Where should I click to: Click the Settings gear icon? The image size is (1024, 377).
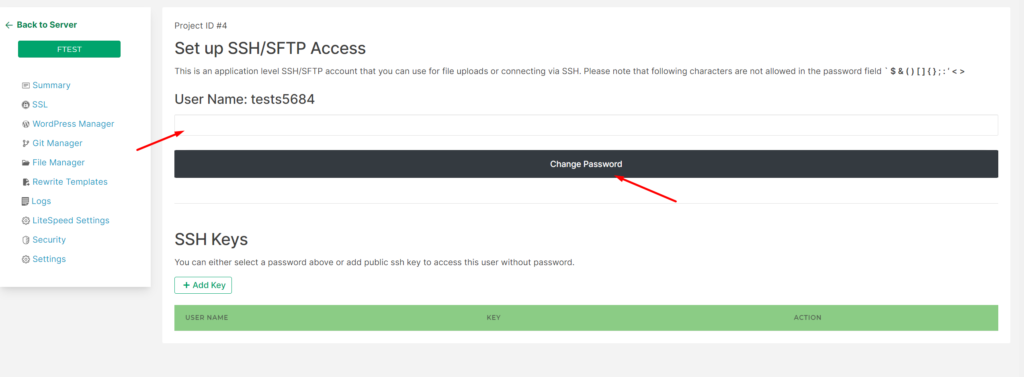click(x=25, y=259)
